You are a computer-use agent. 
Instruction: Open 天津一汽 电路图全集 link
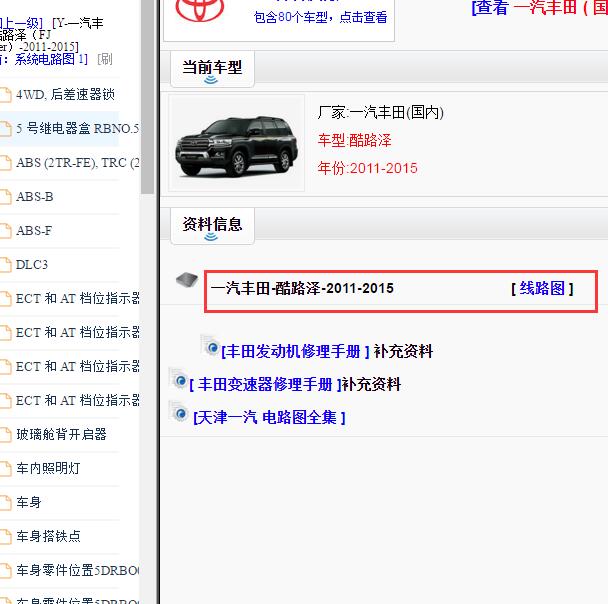269,418
